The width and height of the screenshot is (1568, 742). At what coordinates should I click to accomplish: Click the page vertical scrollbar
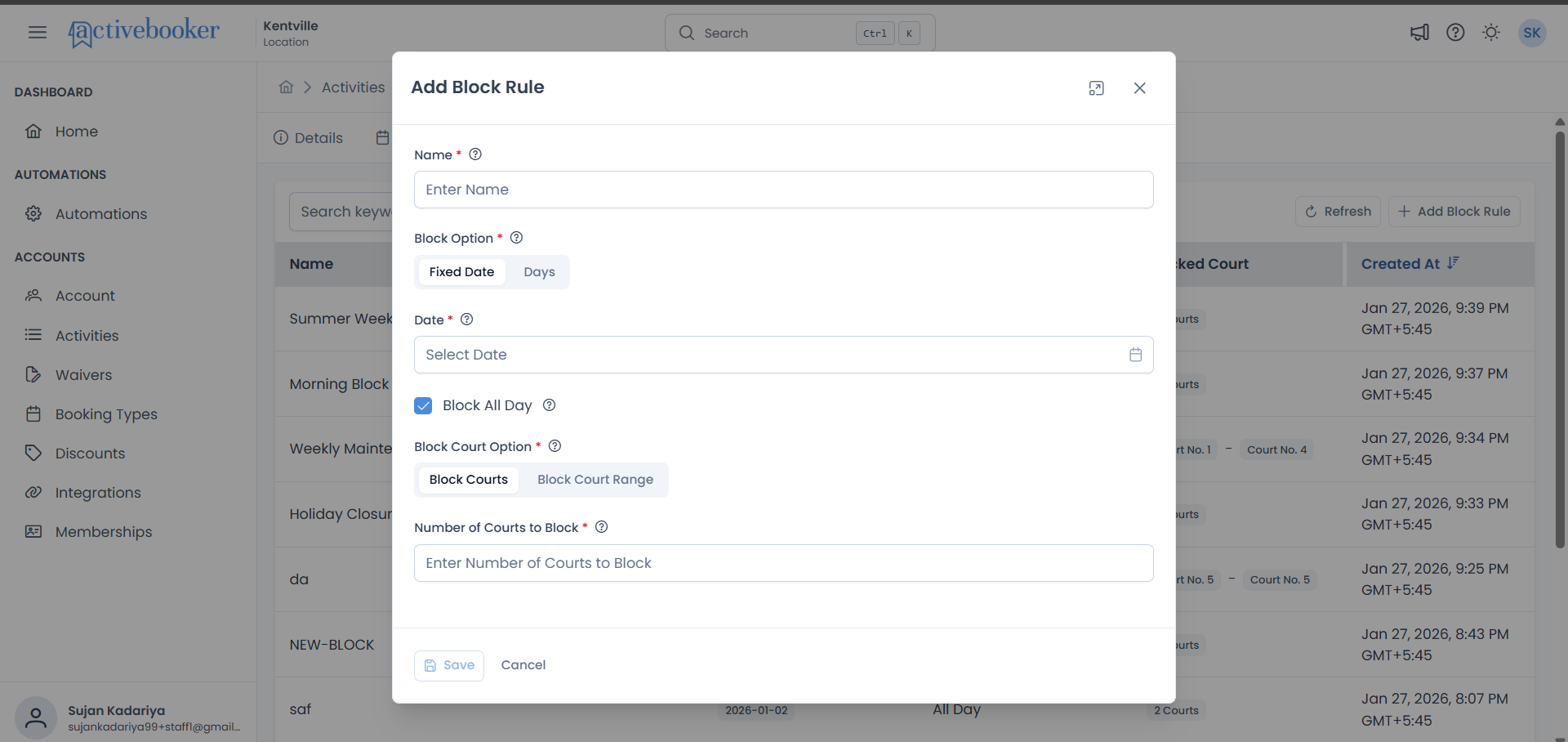point(1560,340)
